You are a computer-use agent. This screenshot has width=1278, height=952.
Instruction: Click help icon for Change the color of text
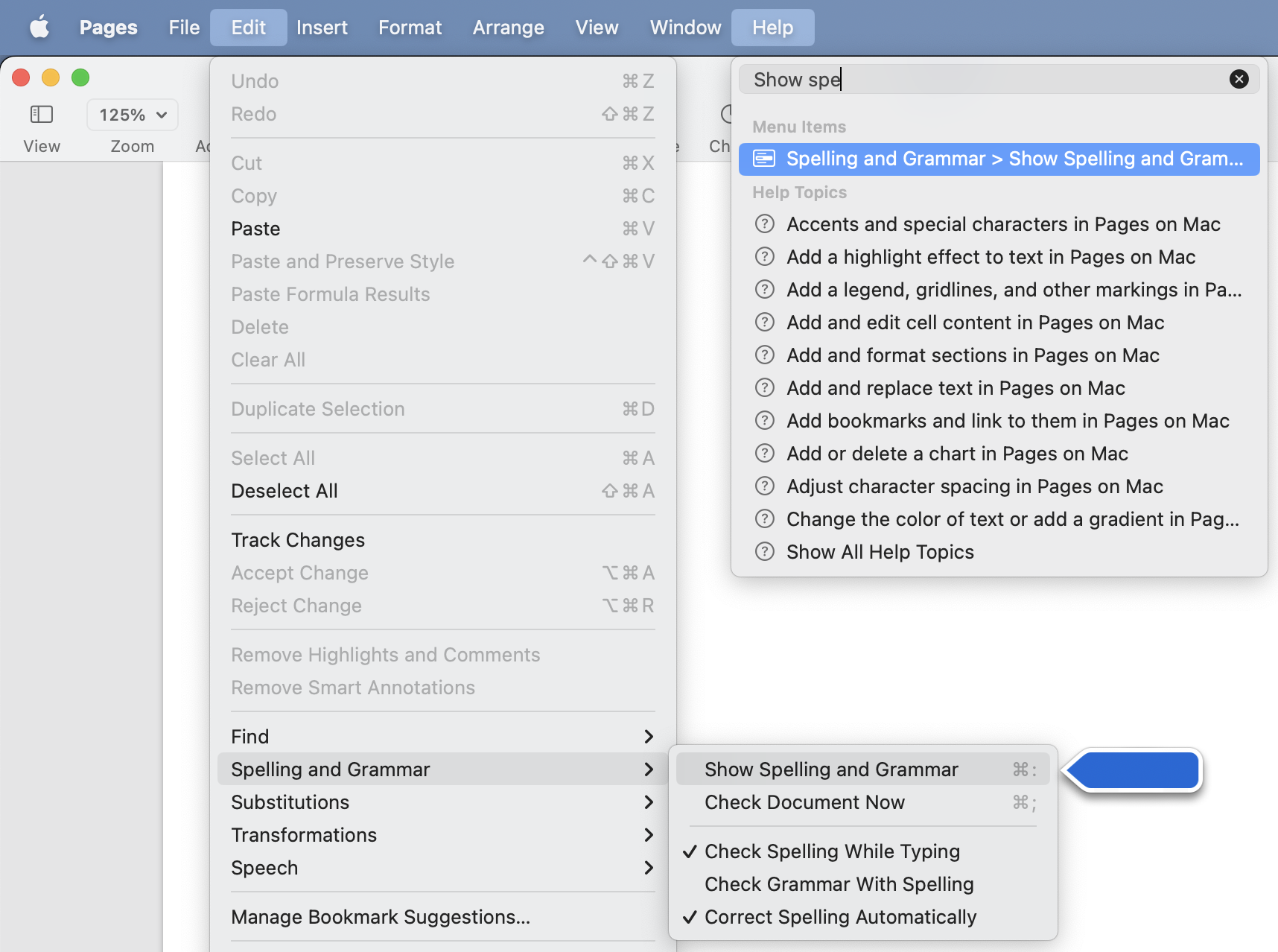point(765,518)
